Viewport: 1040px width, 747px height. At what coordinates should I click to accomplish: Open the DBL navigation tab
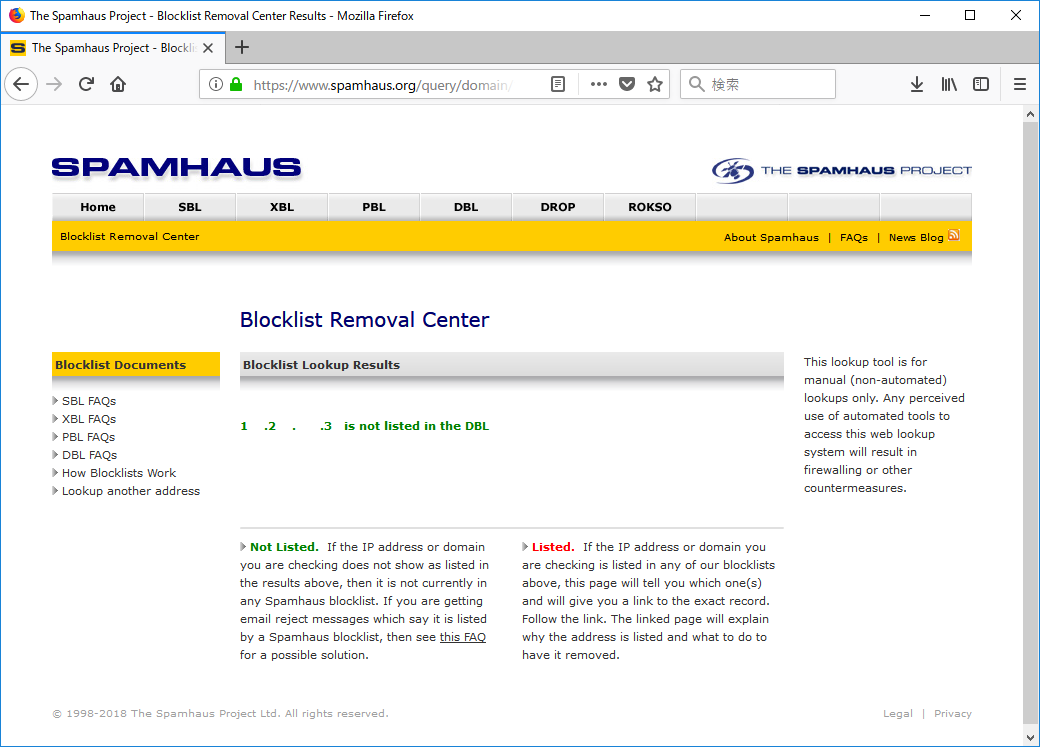pyautogui.click(x=466, y=207)
